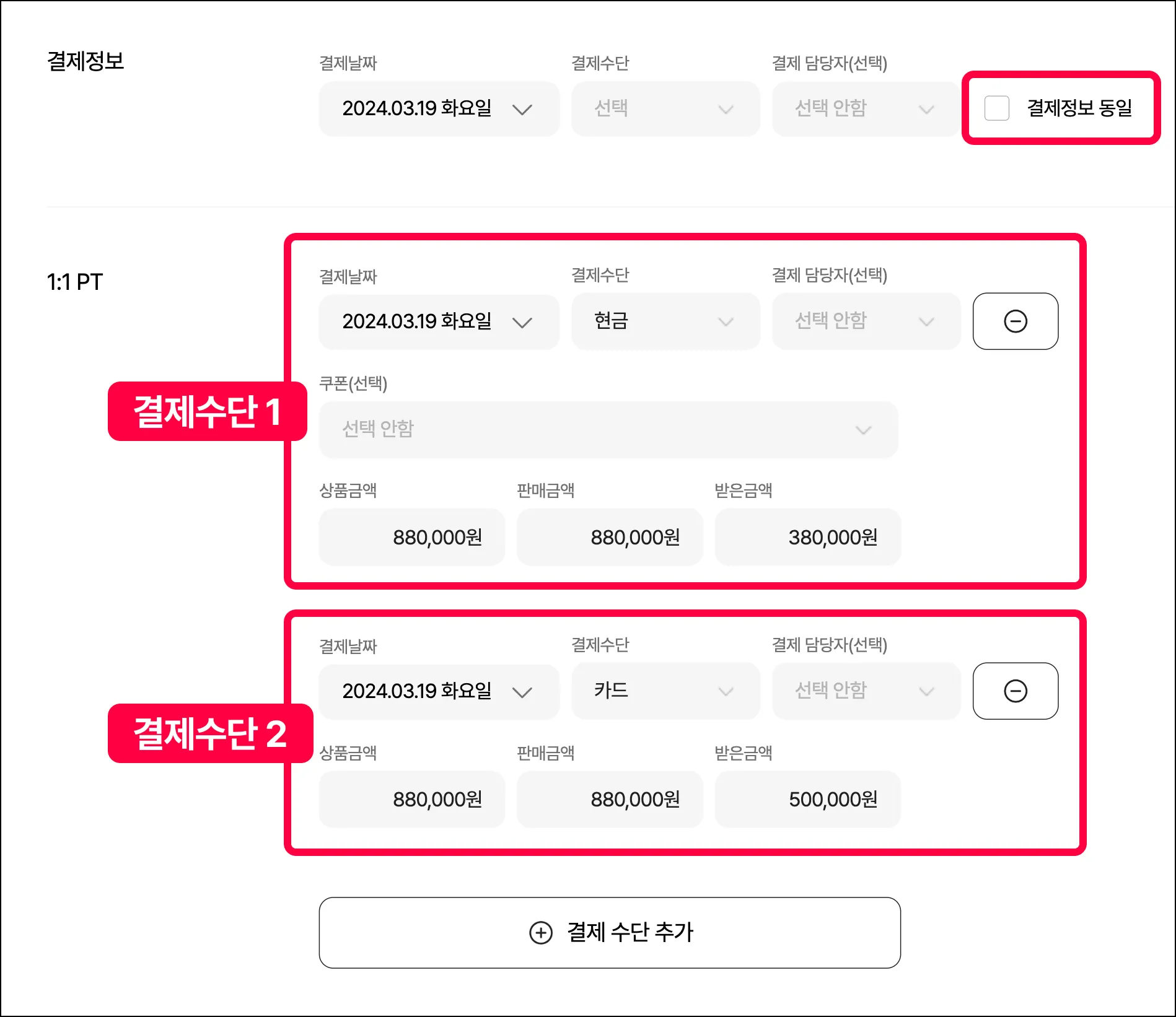
Task: Open top 결제날짜 date dropdown
Action: pyautogui.click(x=439, y=109)
